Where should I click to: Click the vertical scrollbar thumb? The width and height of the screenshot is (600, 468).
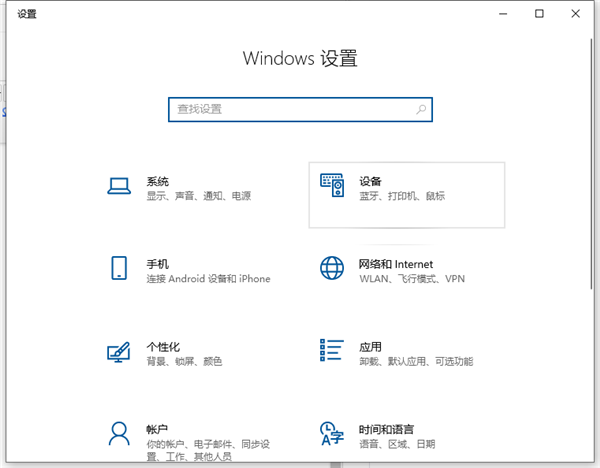(592, 164)
